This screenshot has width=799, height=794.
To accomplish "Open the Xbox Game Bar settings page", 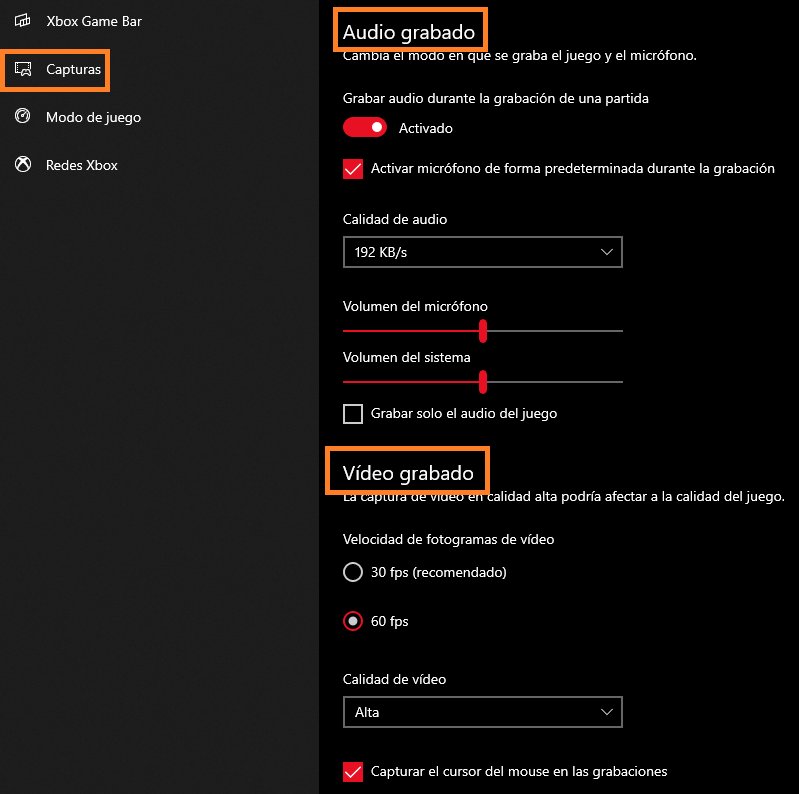I will coord(93,21).
